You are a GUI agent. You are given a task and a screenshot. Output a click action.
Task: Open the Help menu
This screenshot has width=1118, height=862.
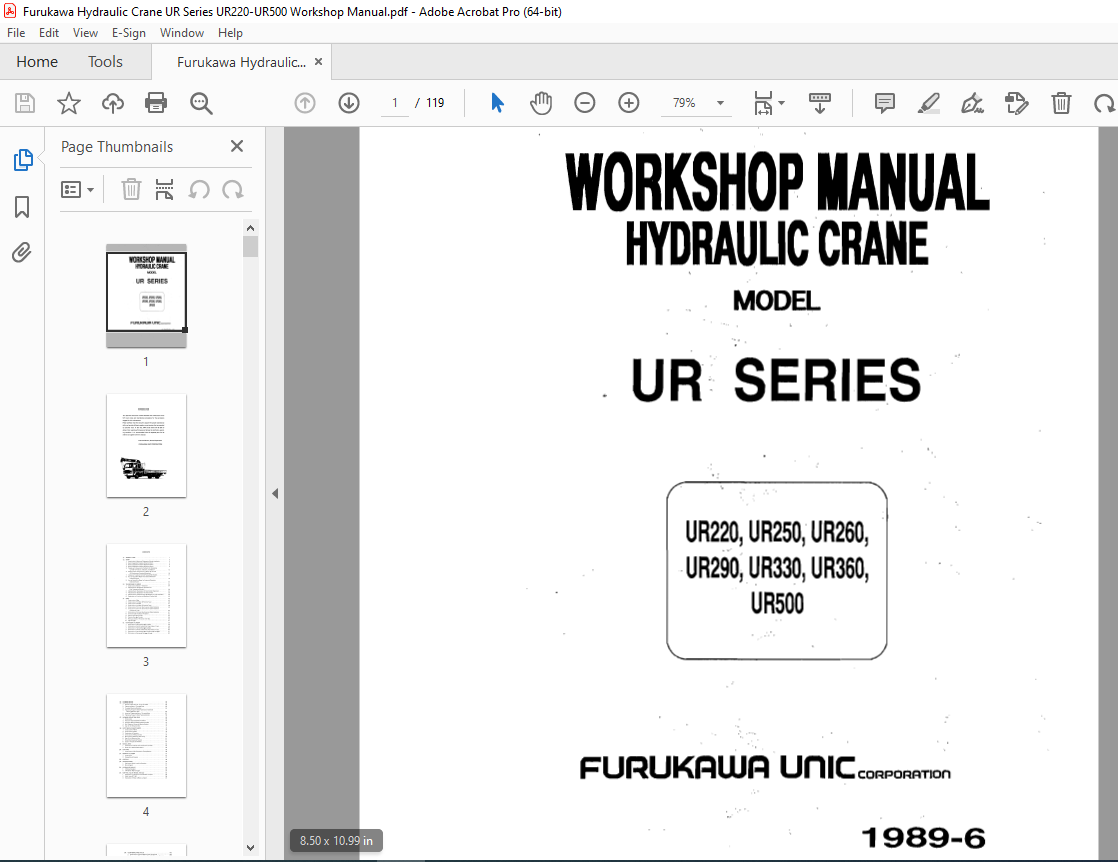pos(230,33)
